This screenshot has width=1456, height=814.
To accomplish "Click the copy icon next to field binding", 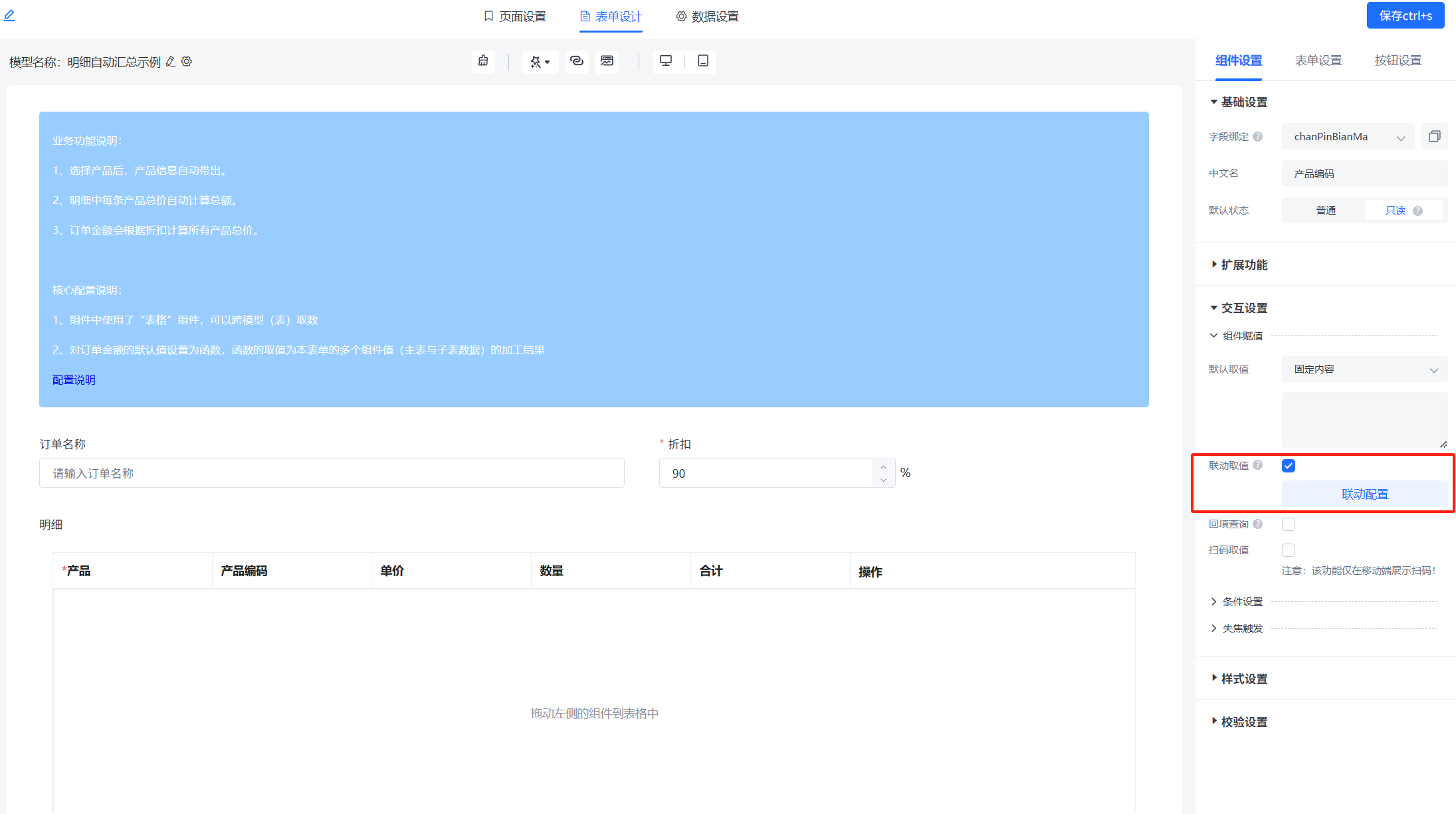I will click(1434, 137).
